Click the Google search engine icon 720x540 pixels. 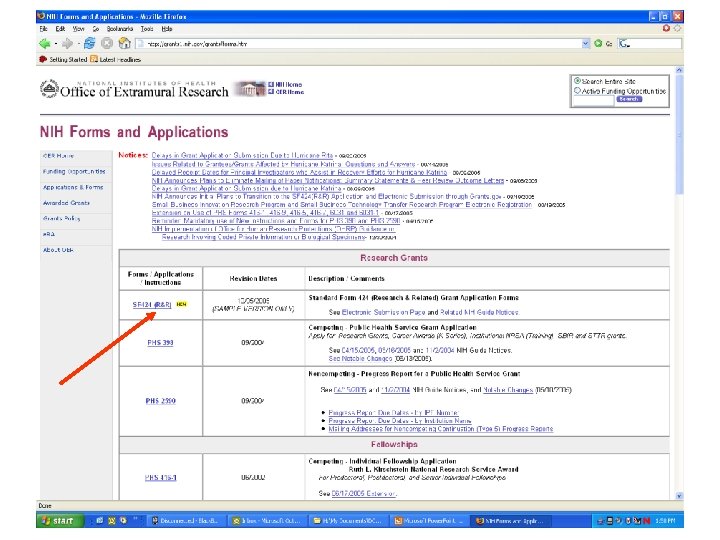pyautogui.click(x=624, y=44)
